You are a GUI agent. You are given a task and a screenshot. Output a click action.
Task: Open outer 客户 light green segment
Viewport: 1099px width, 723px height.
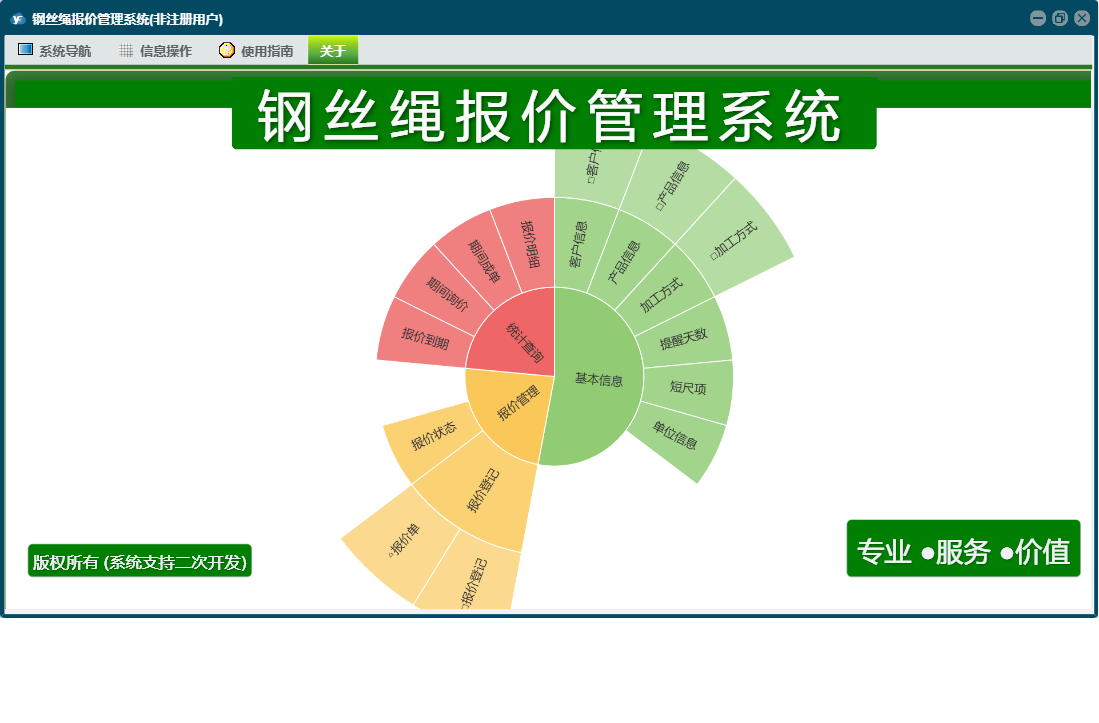coord(592,168)
